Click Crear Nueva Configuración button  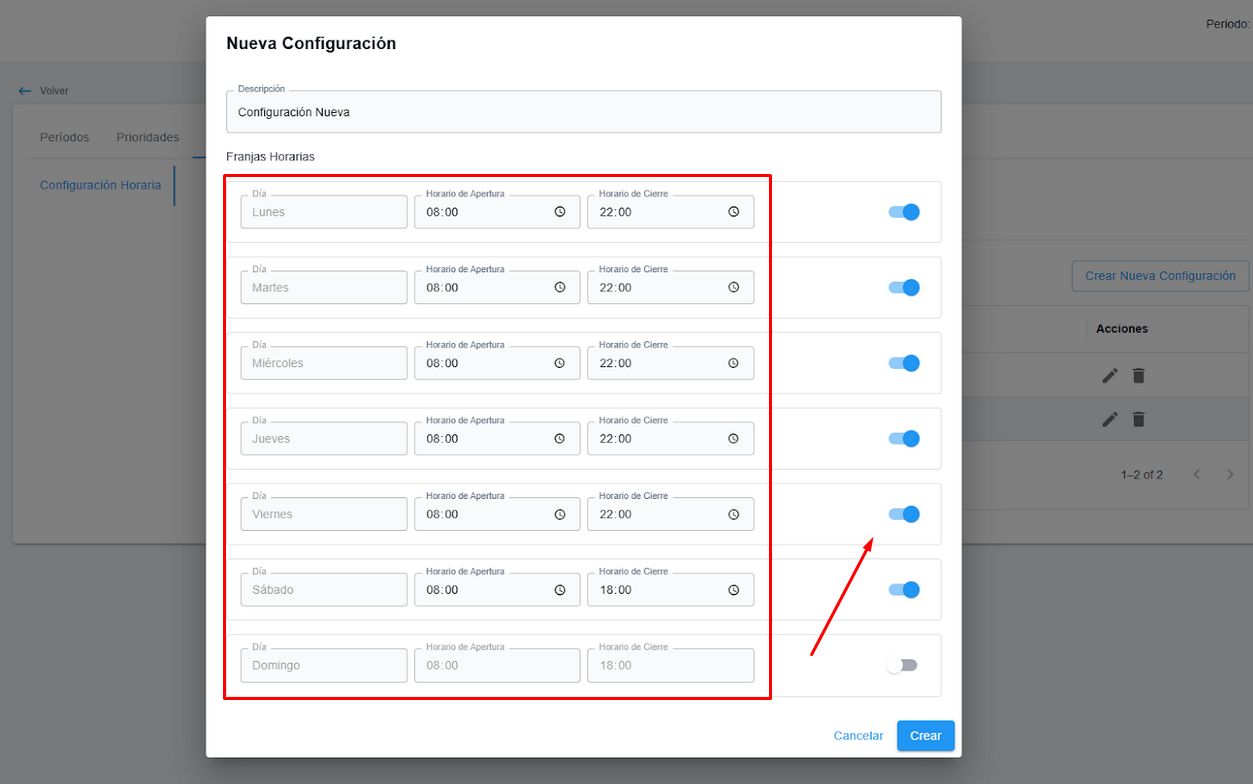tap(1161, 276)
